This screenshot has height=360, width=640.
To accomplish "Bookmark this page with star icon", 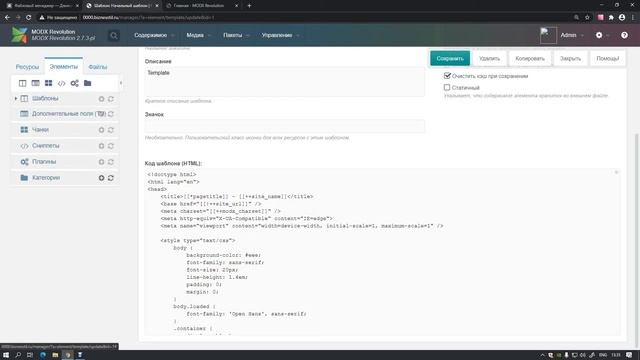I will 587,18.
